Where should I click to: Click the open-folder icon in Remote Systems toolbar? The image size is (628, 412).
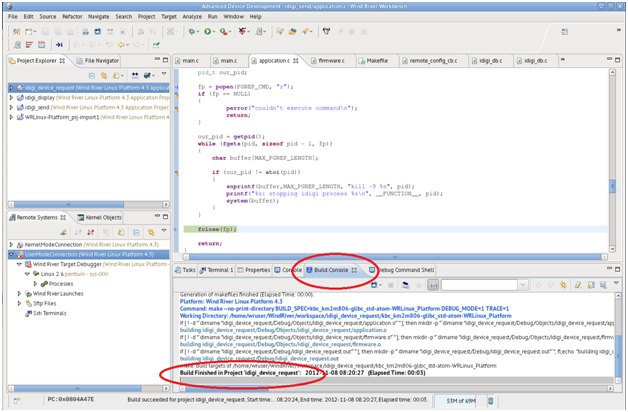pos(121,232)
